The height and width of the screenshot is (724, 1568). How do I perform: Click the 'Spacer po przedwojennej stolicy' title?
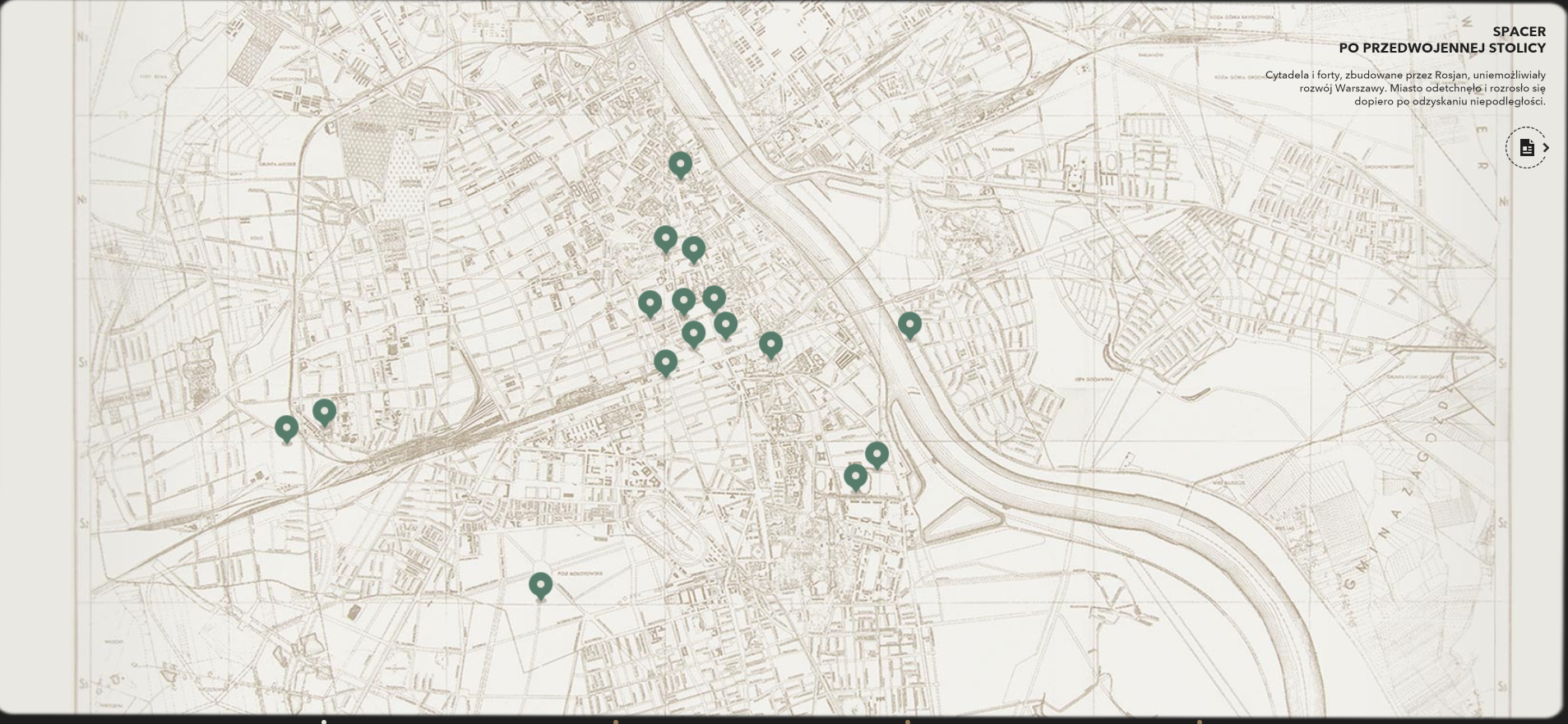[x=1442, y=39]
